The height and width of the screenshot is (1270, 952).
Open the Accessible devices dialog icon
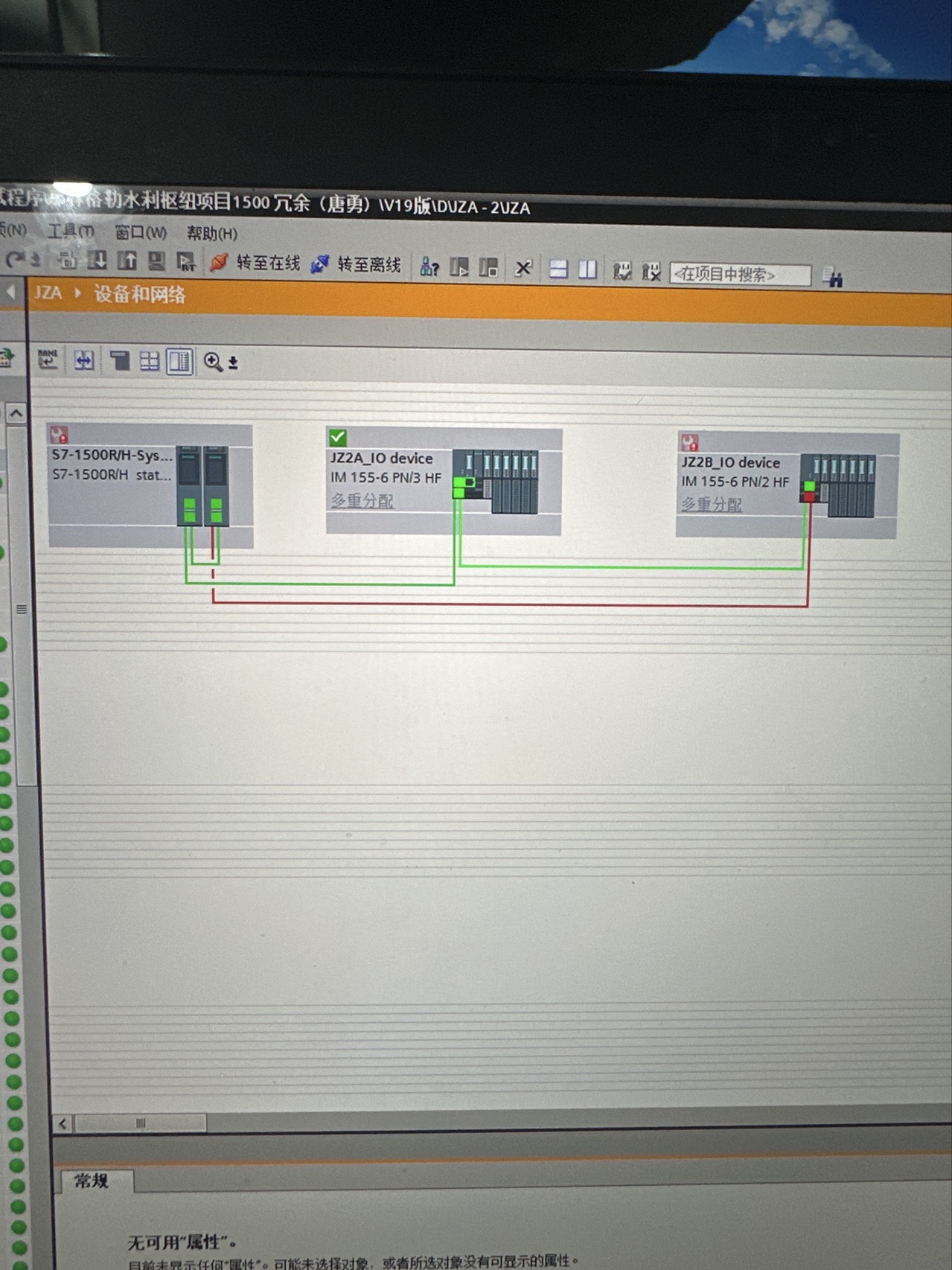point(430,267)
